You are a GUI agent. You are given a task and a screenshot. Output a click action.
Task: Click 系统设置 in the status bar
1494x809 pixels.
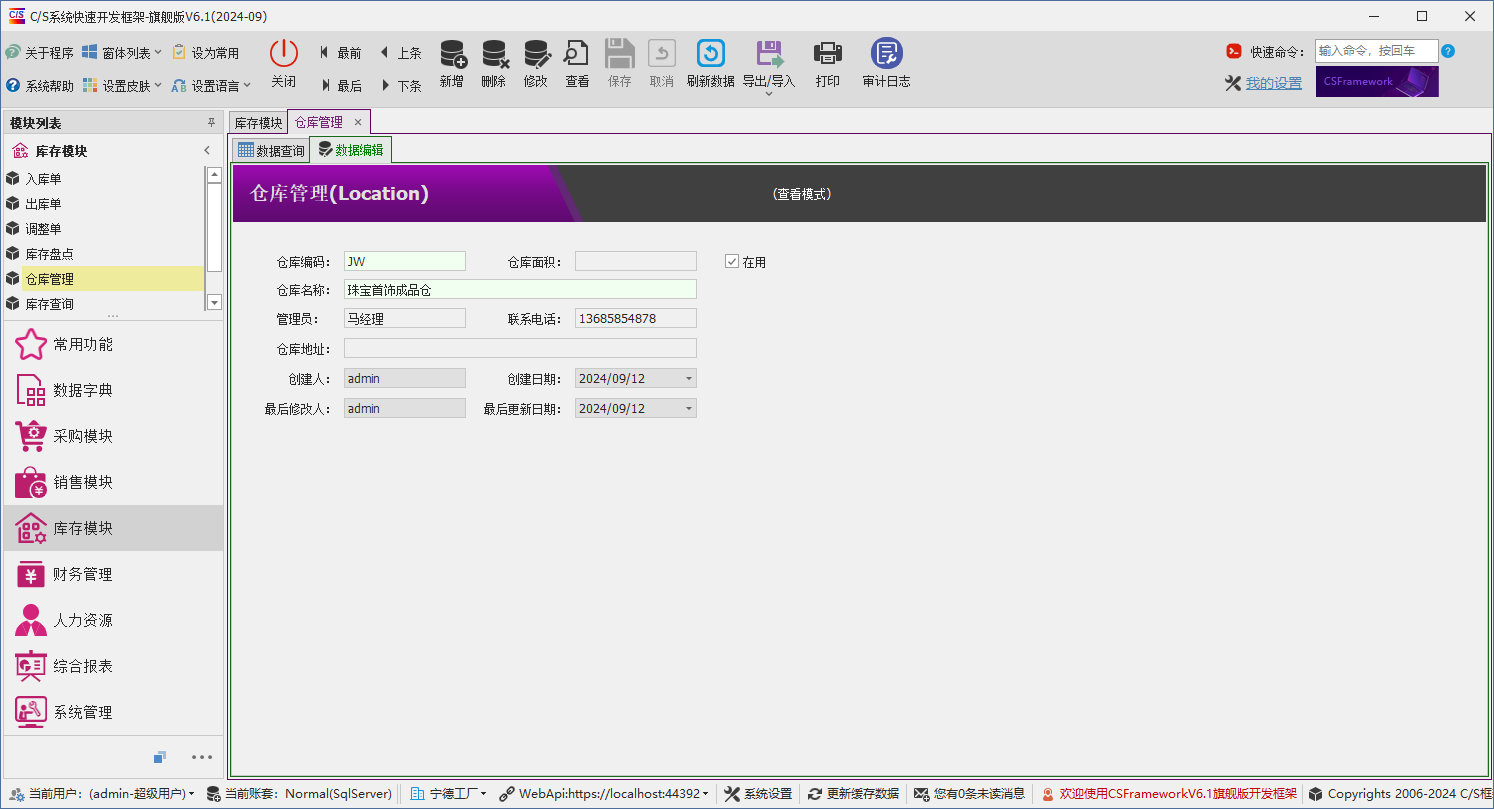(x=757, y=794)
